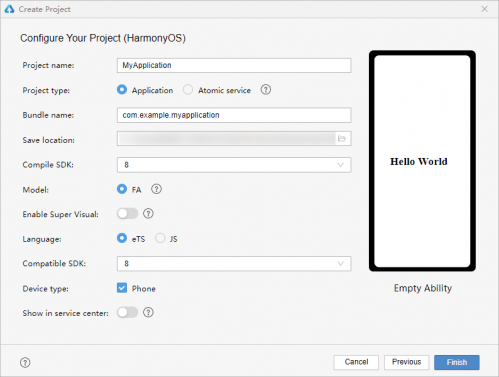The height and width of the screenshot is (377, 499).
Task: Click the Empty Ability phone preview
Action: [x=422, y=161]
